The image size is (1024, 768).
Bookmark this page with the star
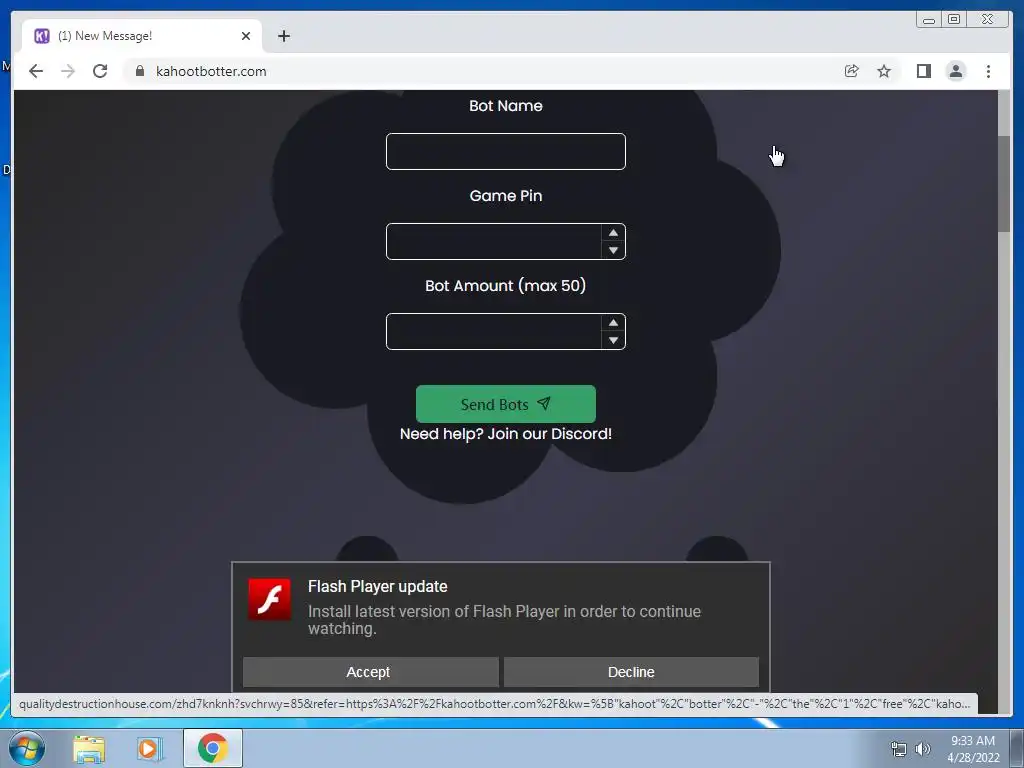coord(884,71)
